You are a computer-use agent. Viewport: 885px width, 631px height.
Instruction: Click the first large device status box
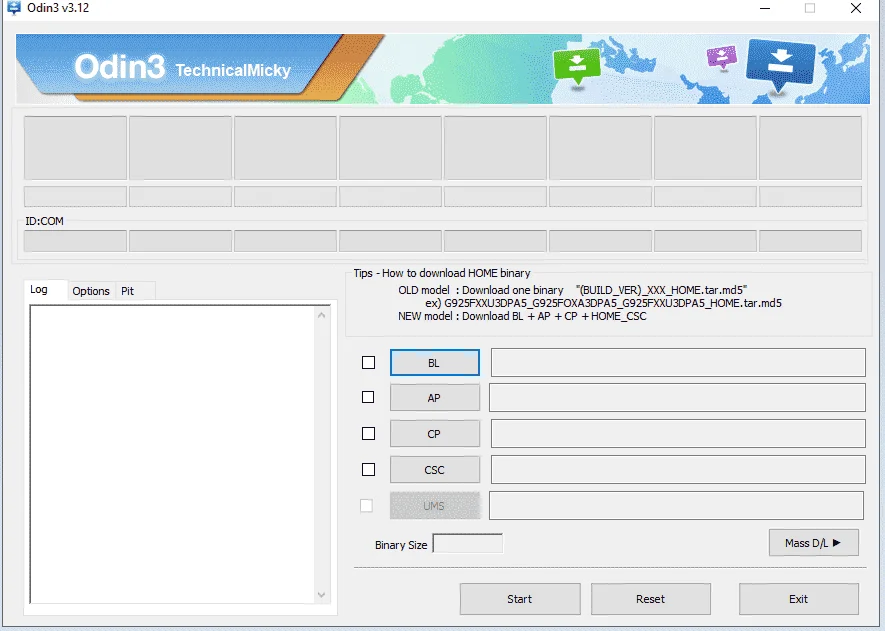[x=75, y=148]
